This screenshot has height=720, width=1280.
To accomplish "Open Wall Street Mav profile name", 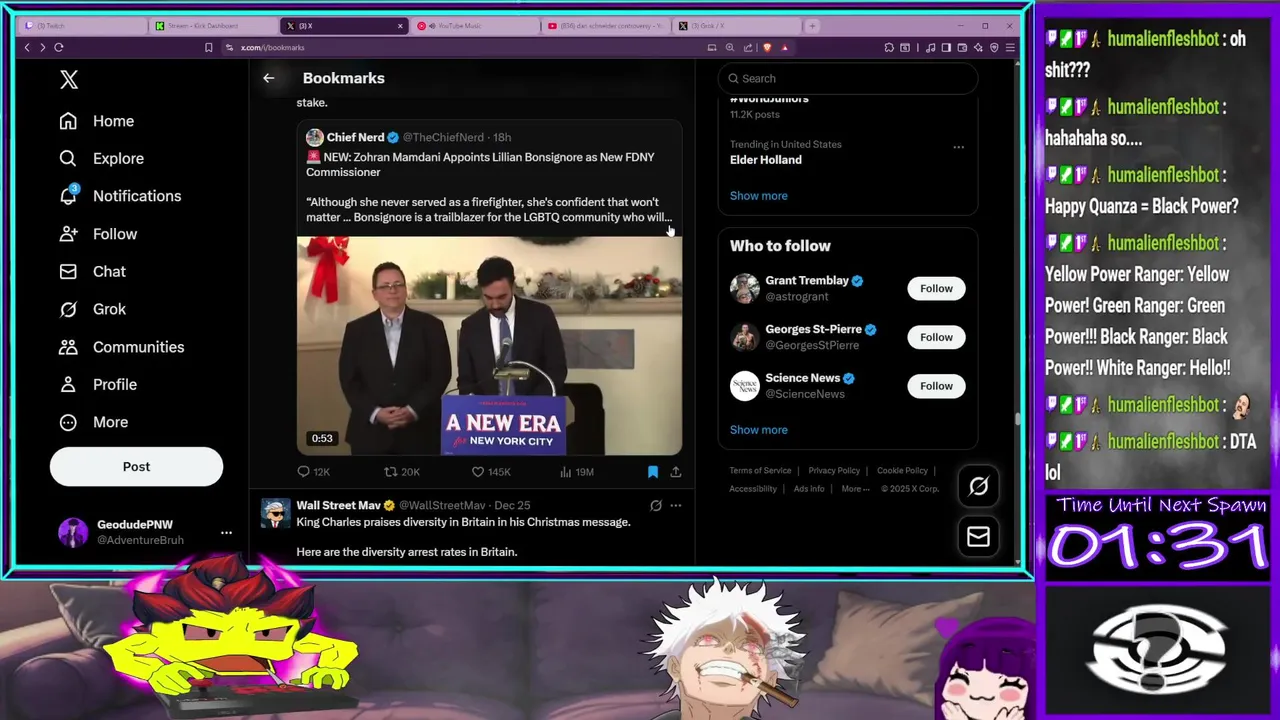I will pos(338,506).
